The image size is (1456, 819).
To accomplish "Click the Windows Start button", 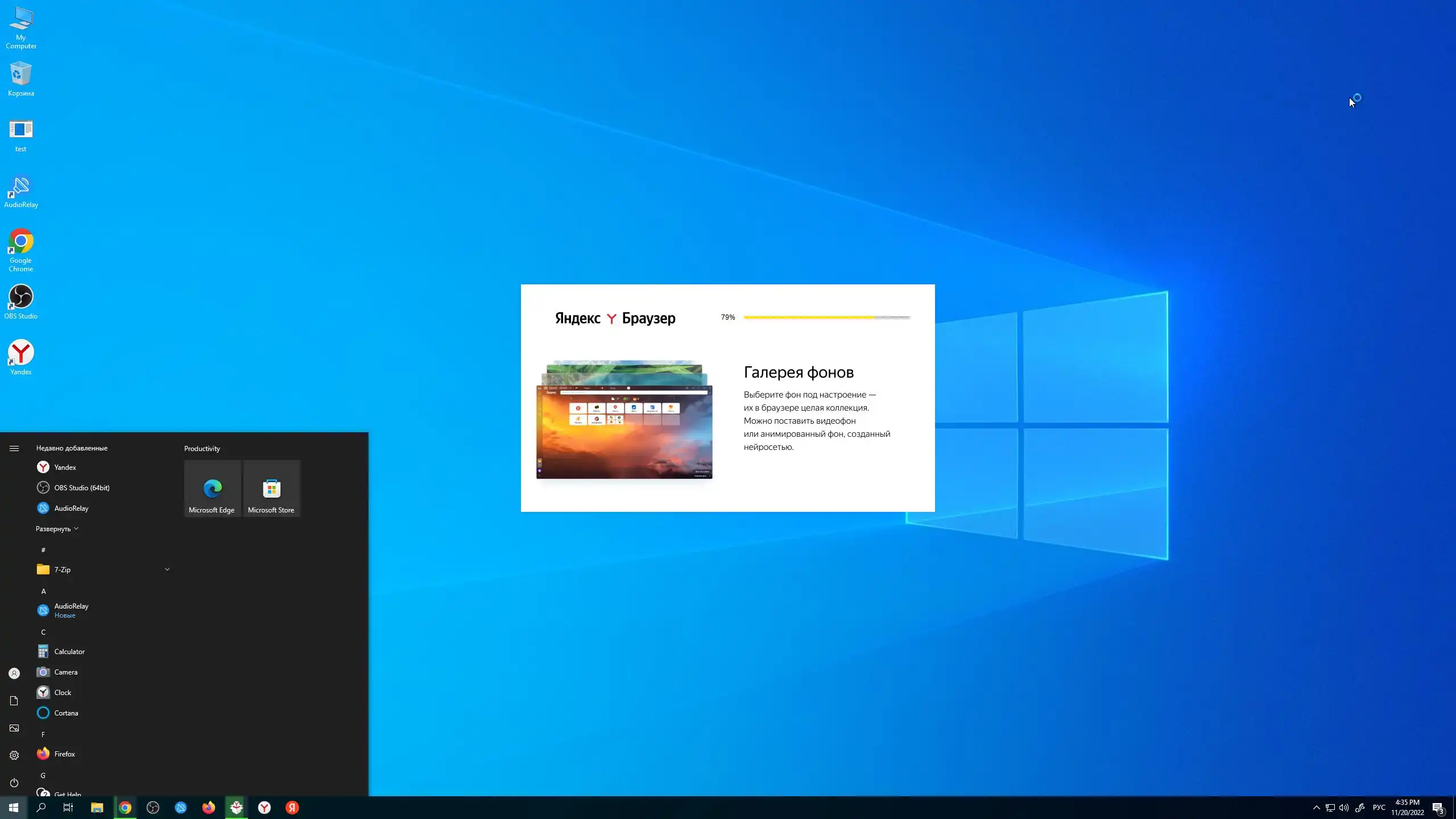I will coord(14,808).
